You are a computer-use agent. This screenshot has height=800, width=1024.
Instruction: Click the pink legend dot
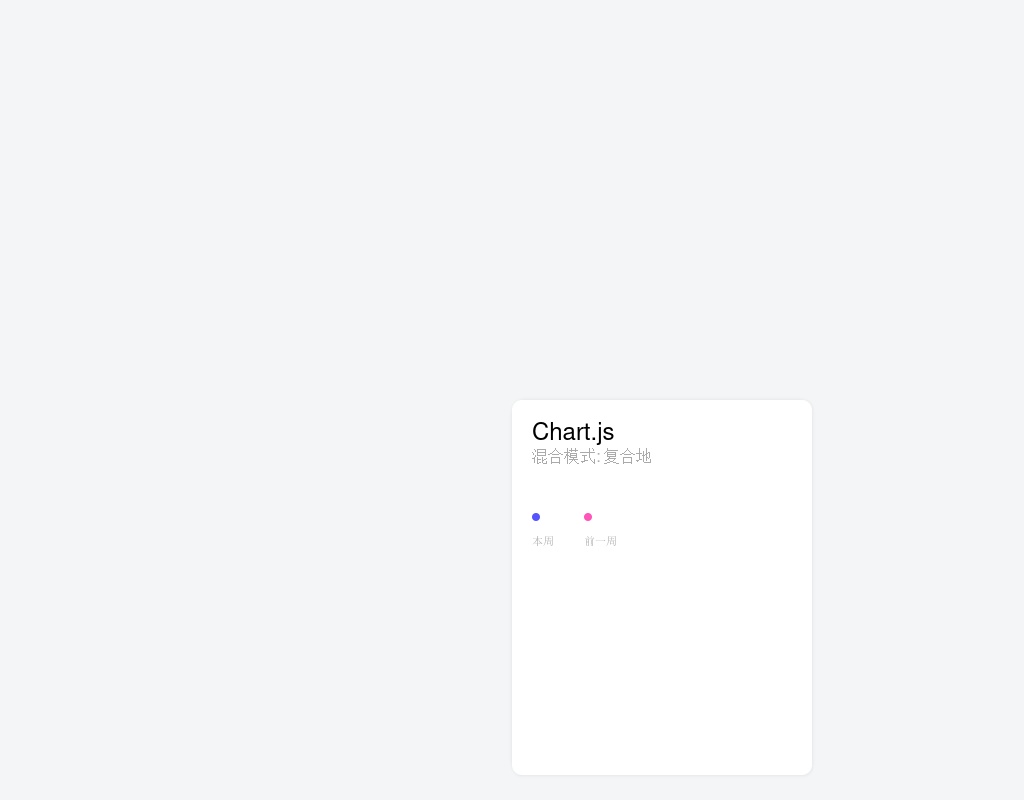tap(588, 517)
